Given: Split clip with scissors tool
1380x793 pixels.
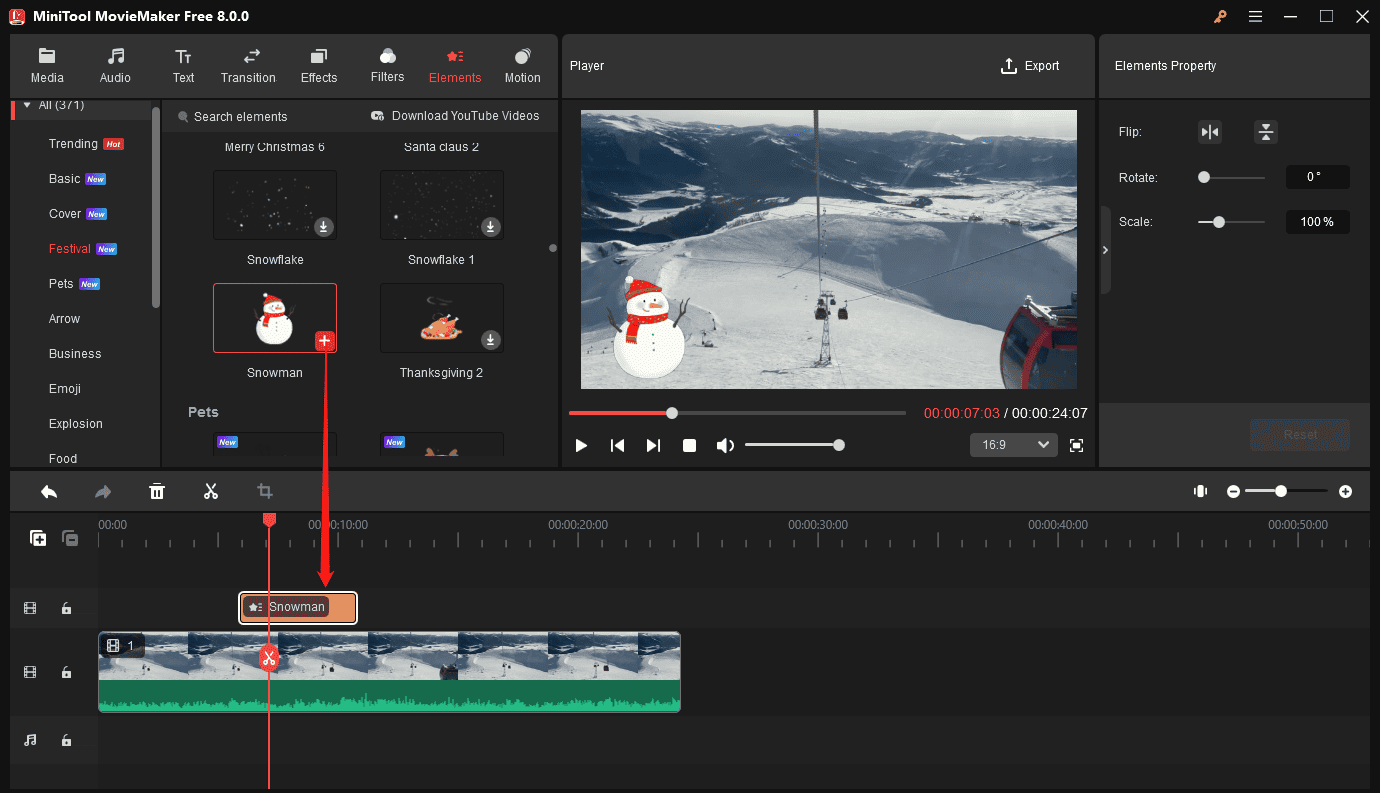Looking at the screenshot, I should 211,491.
